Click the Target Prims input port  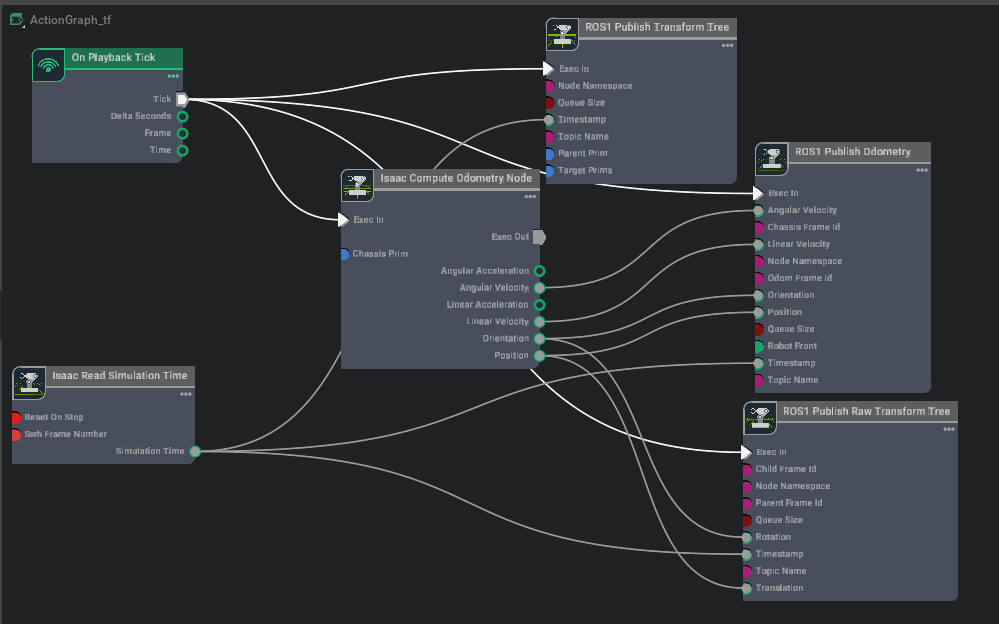(x=550, y=171)
